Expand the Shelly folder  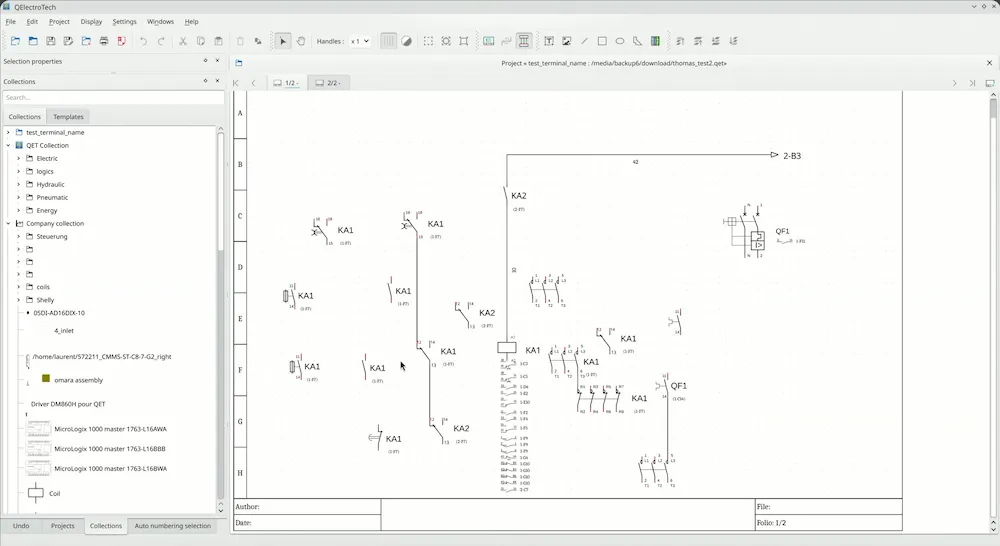click(18, 300)
